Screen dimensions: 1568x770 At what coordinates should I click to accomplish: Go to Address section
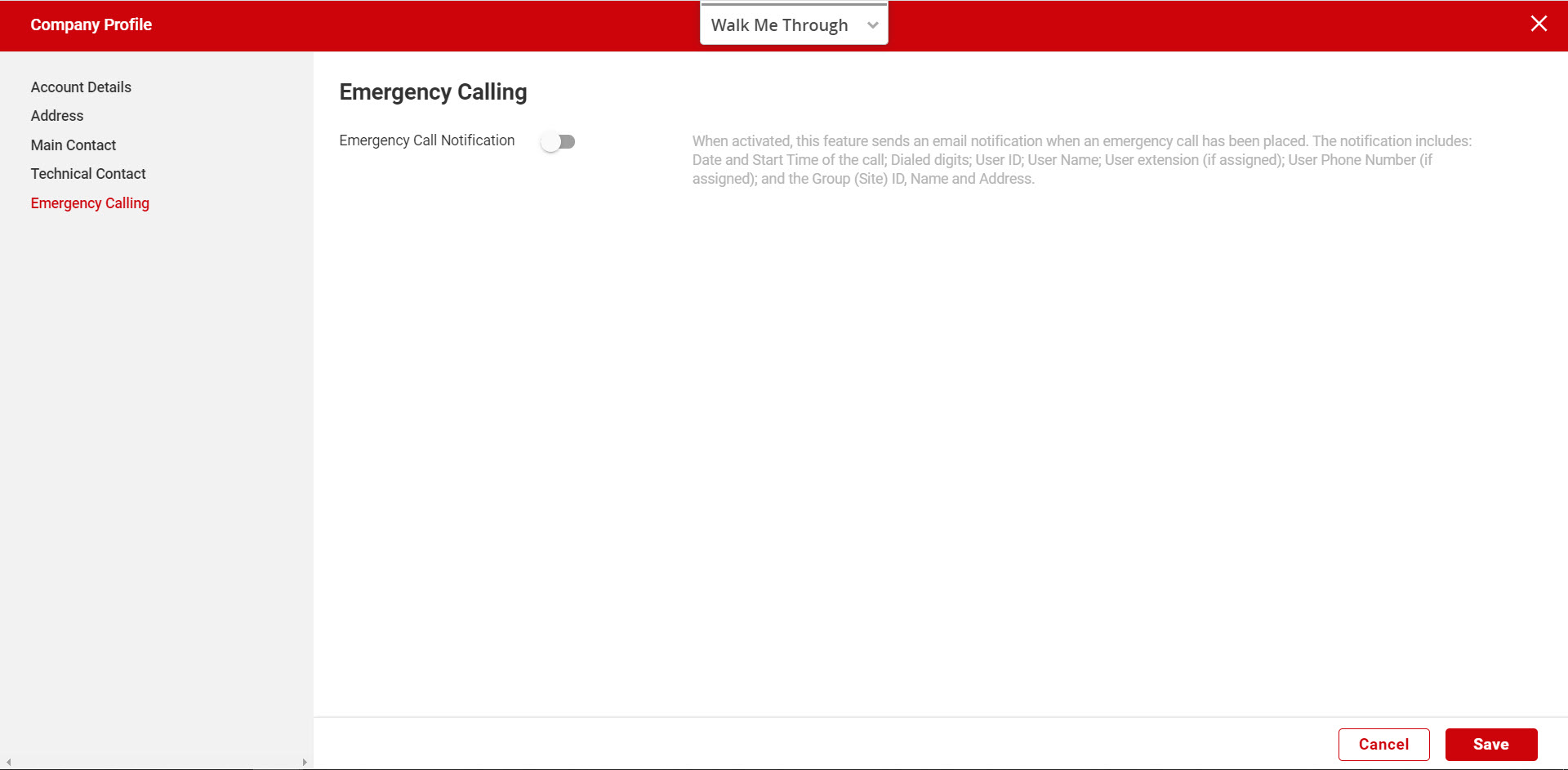(x=57, y=116)
